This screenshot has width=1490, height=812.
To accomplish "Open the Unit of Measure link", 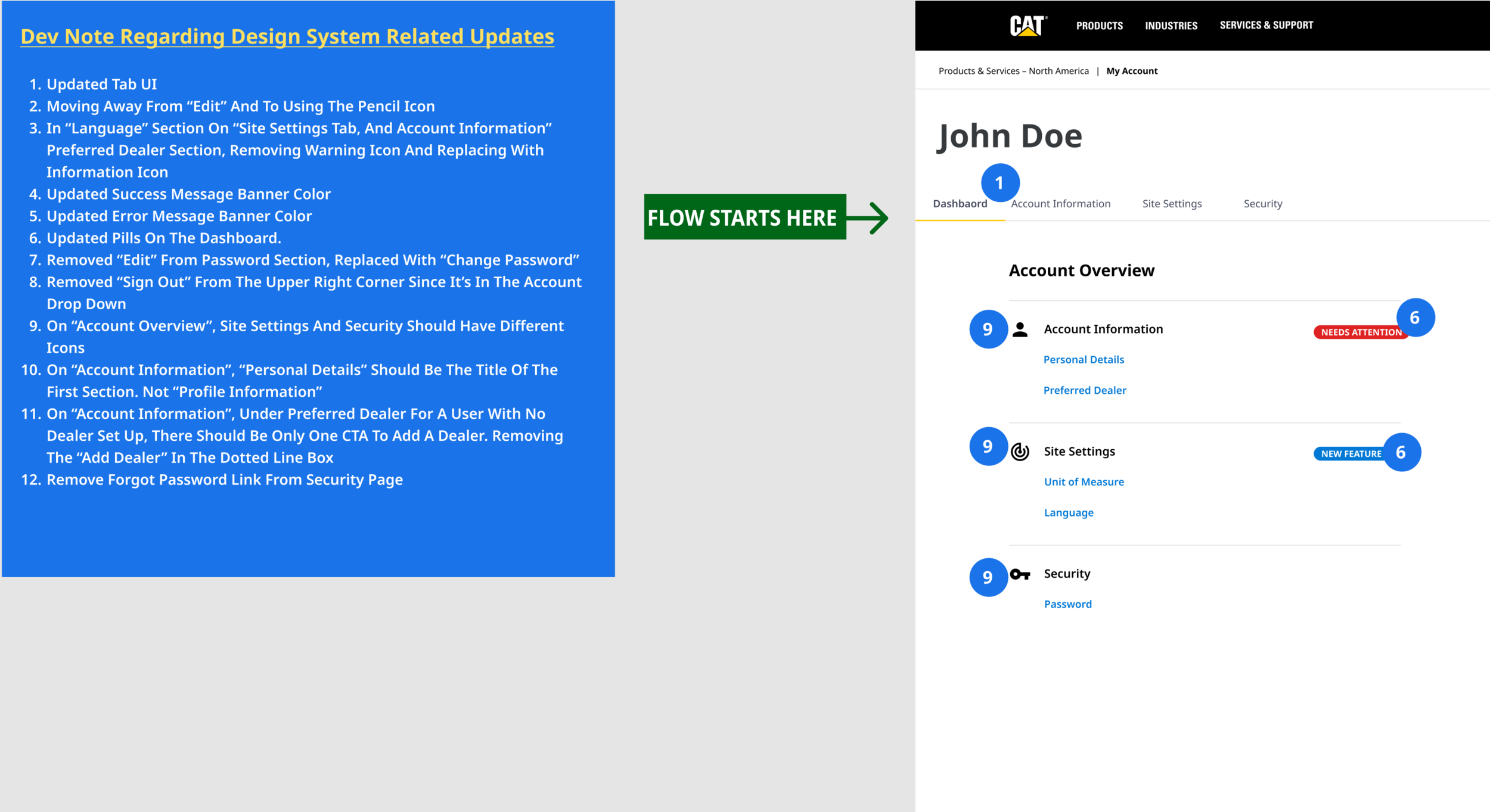I will tap(1084, 482).
